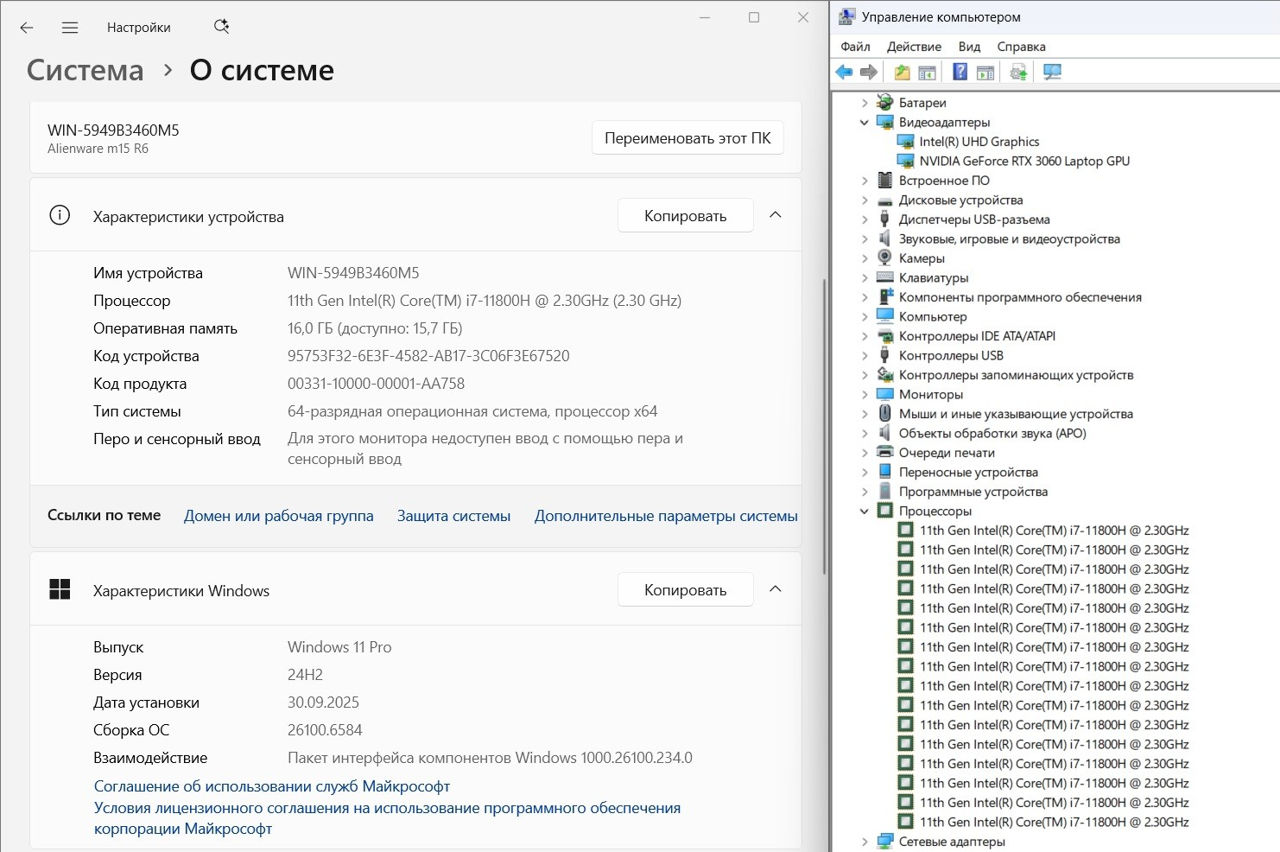The width and height of the screenshot is (1280, 852).
Task: Click the Help question mark toolbar icon
Action: (959, 72)
